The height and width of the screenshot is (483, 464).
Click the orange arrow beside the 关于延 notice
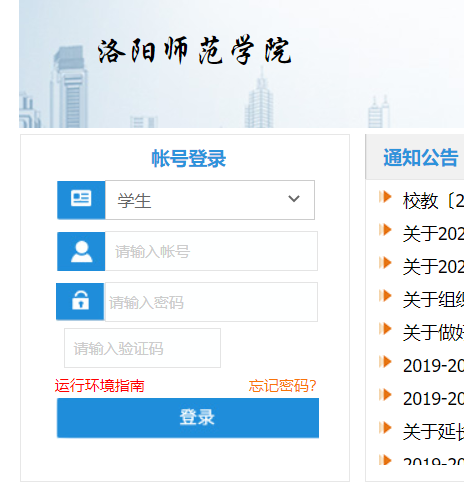click(385, 428)
